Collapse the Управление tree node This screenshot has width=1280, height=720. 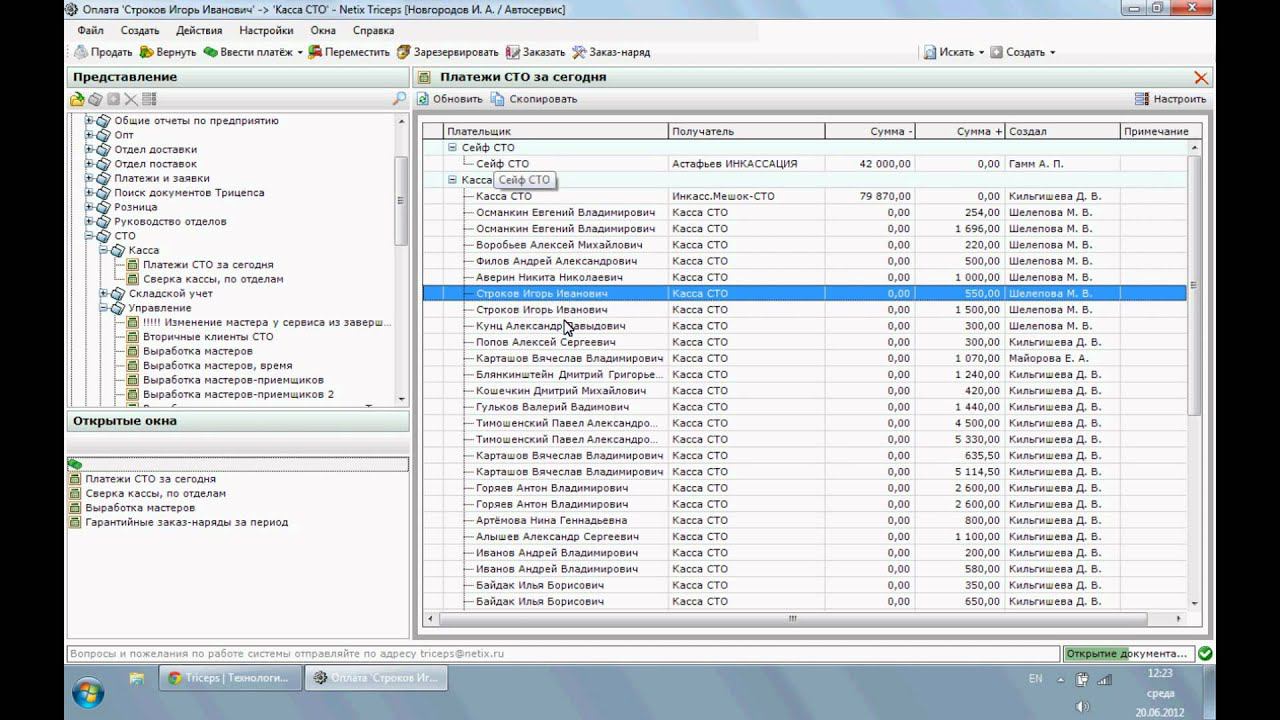[x=104, y=308]
